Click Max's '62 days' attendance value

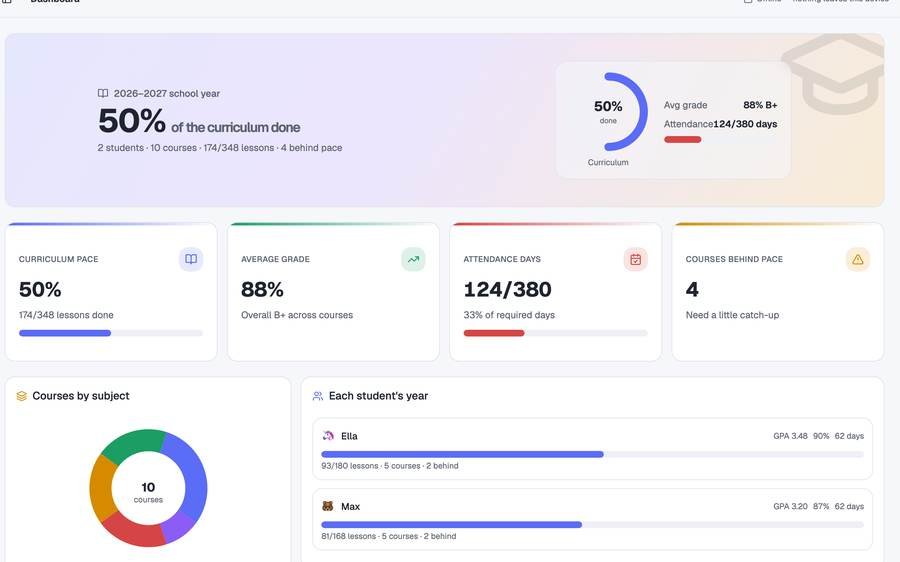[849, 507]
